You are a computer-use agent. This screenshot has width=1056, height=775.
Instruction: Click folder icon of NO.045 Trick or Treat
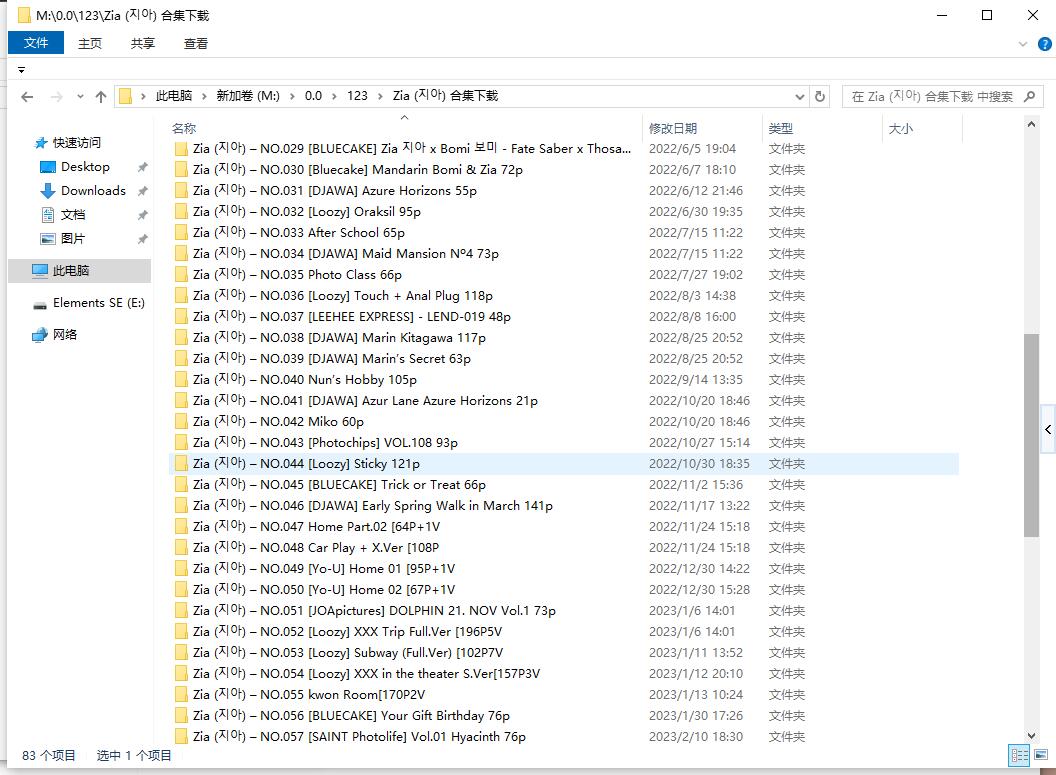(x=180, y=485)
